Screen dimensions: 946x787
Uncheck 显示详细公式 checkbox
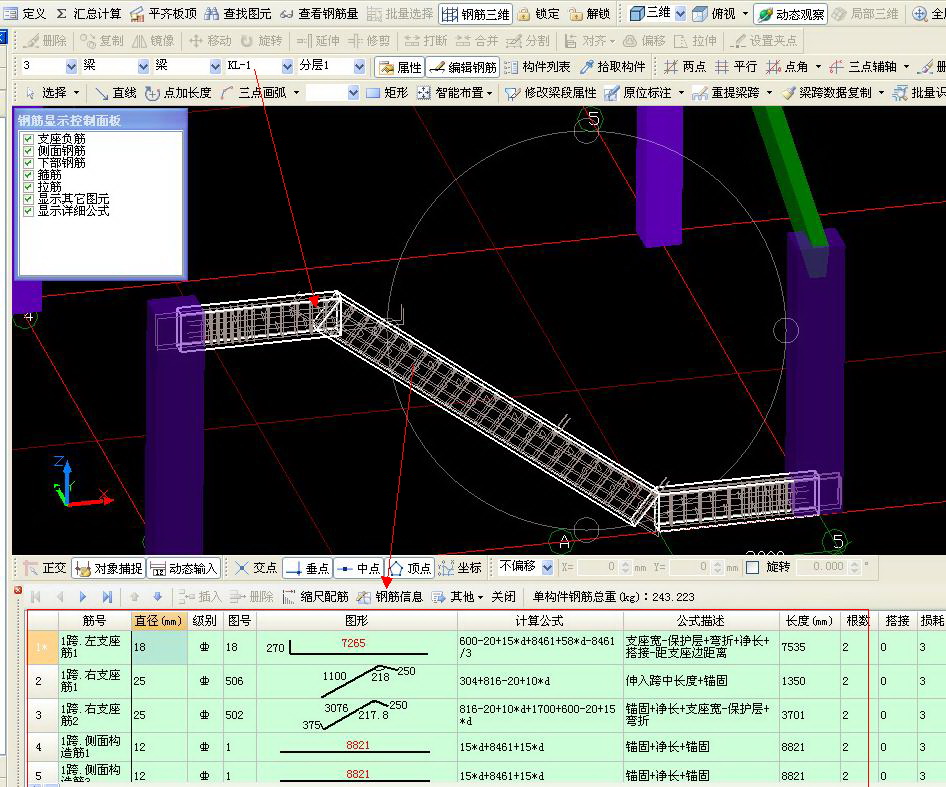(x=28, y=211)
